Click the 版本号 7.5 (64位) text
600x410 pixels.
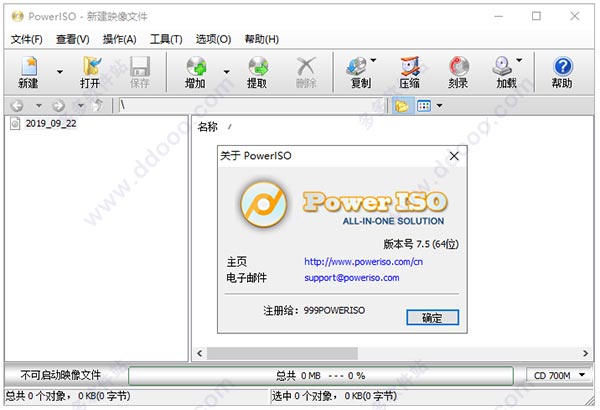click(421, 244)
